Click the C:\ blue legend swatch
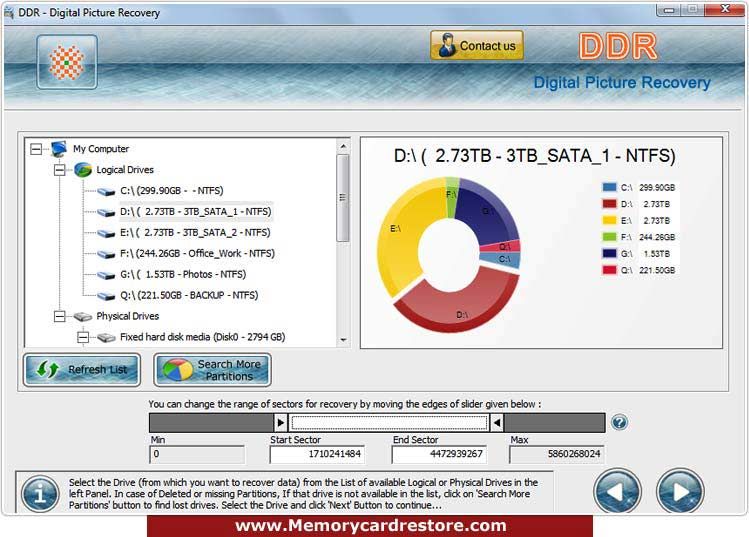The height and width of the screenshot is (537, 749). [x=610, y=187]
